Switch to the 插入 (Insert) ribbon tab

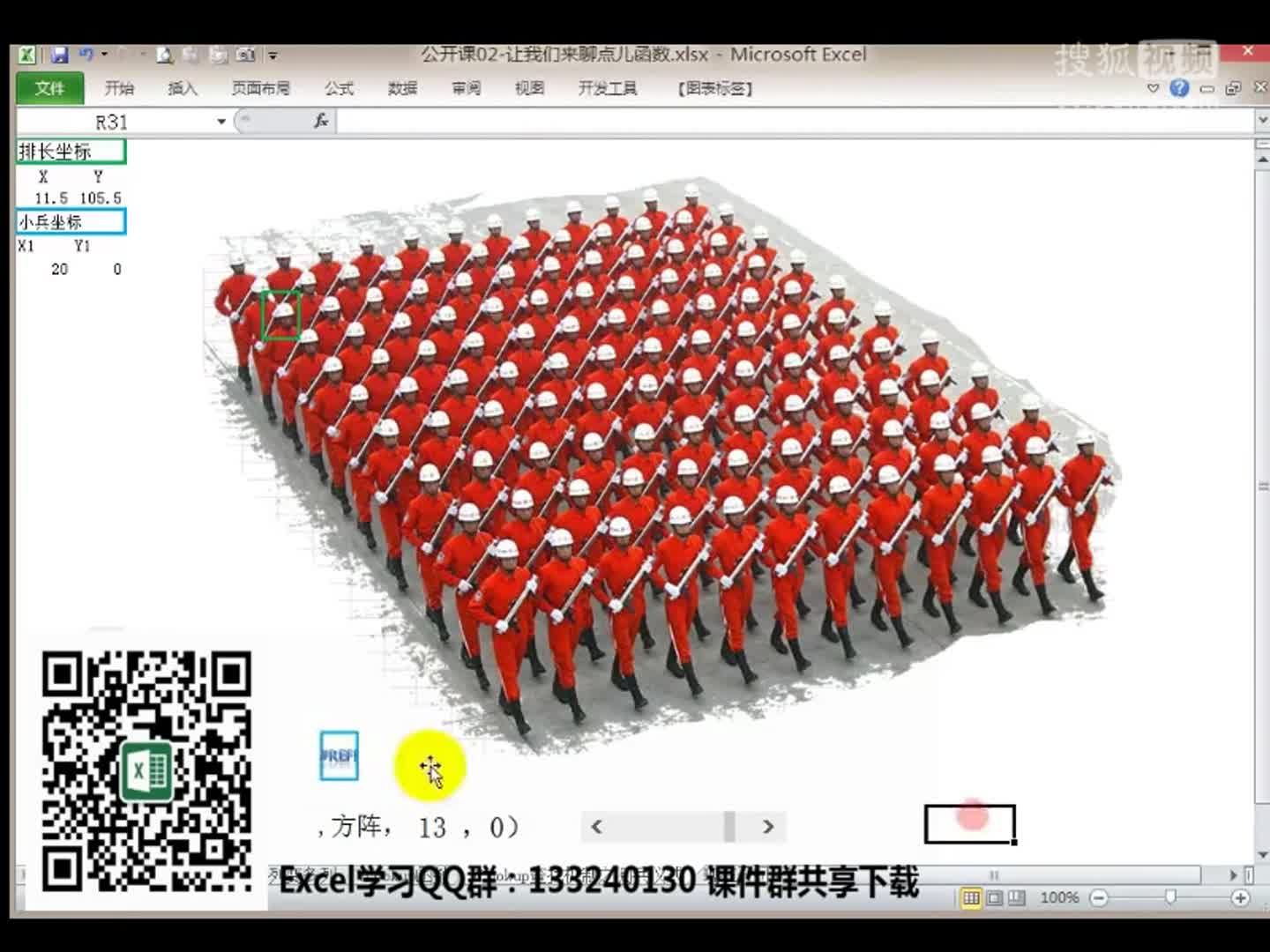pyautogui.click(x=183, y=88)
